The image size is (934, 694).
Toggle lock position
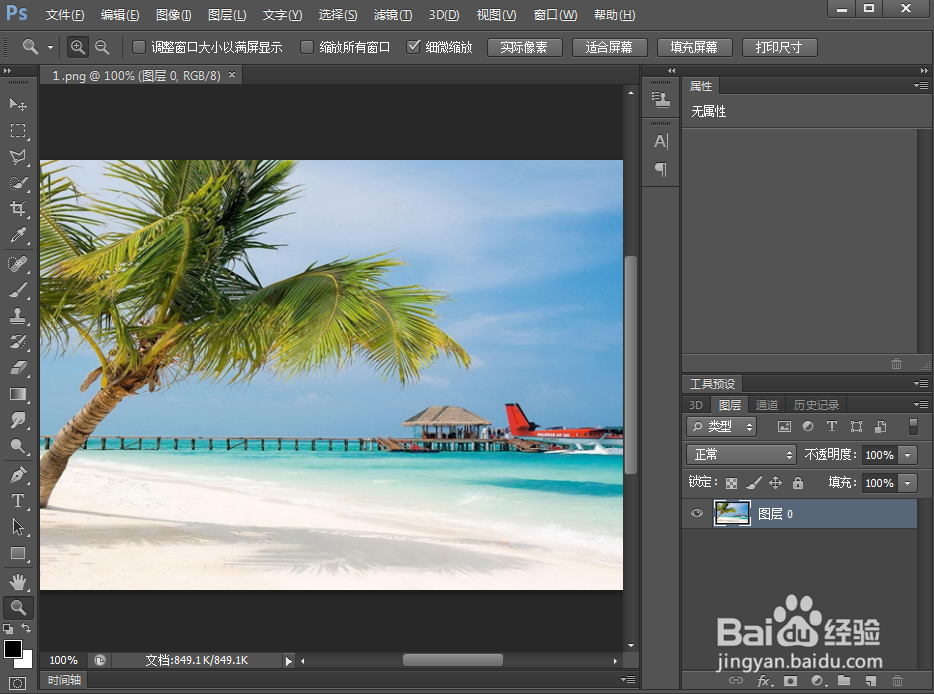pyautogui.click(x=776, y=483)
